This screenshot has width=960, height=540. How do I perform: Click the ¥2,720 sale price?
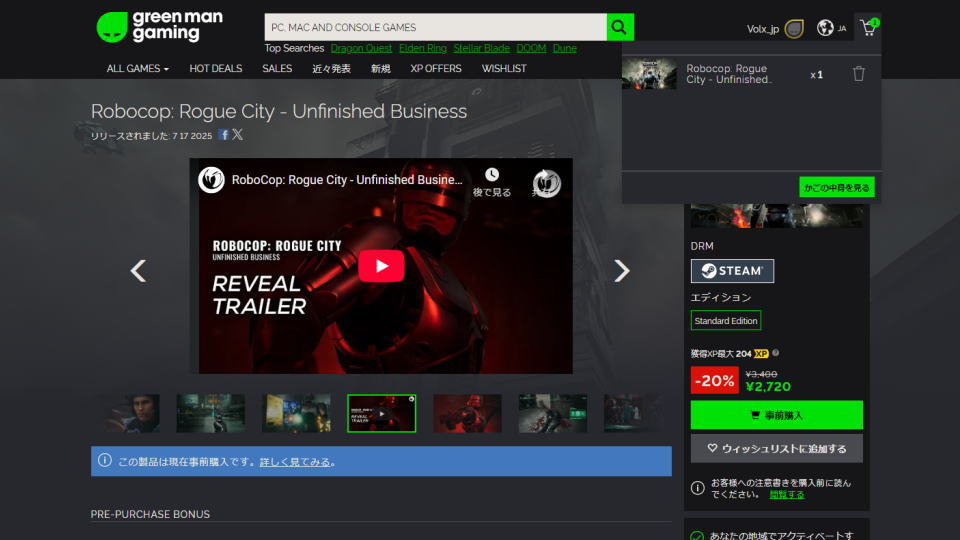click(x=768, y=386)
